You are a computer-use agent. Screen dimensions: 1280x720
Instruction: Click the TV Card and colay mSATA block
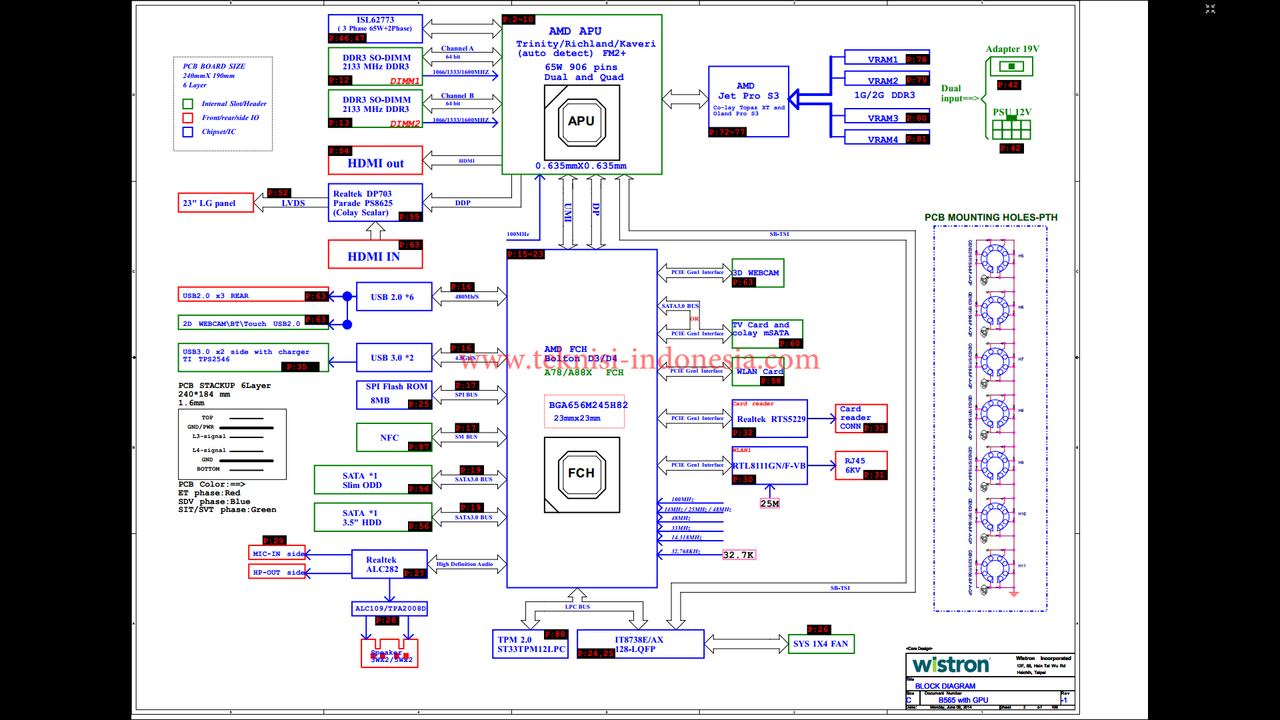767,334
